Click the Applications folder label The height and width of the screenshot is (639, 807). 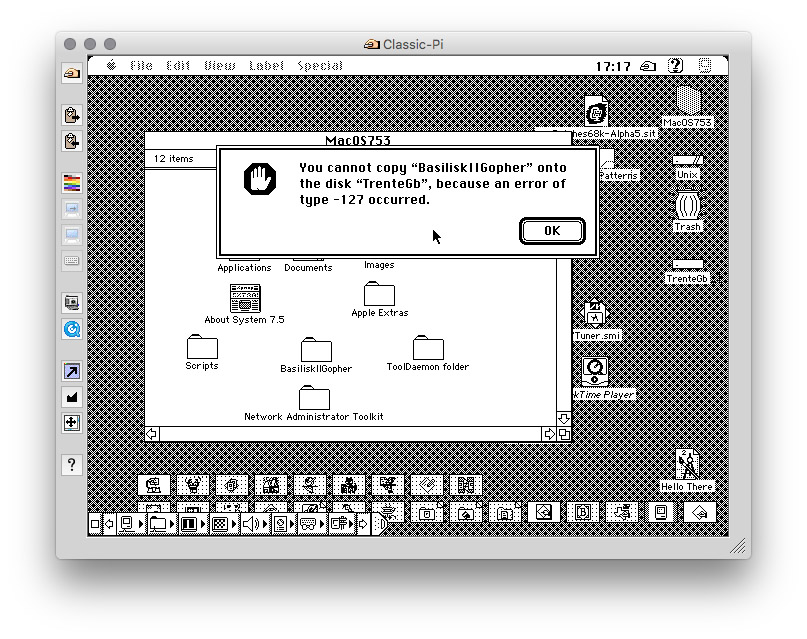point(244,268)
